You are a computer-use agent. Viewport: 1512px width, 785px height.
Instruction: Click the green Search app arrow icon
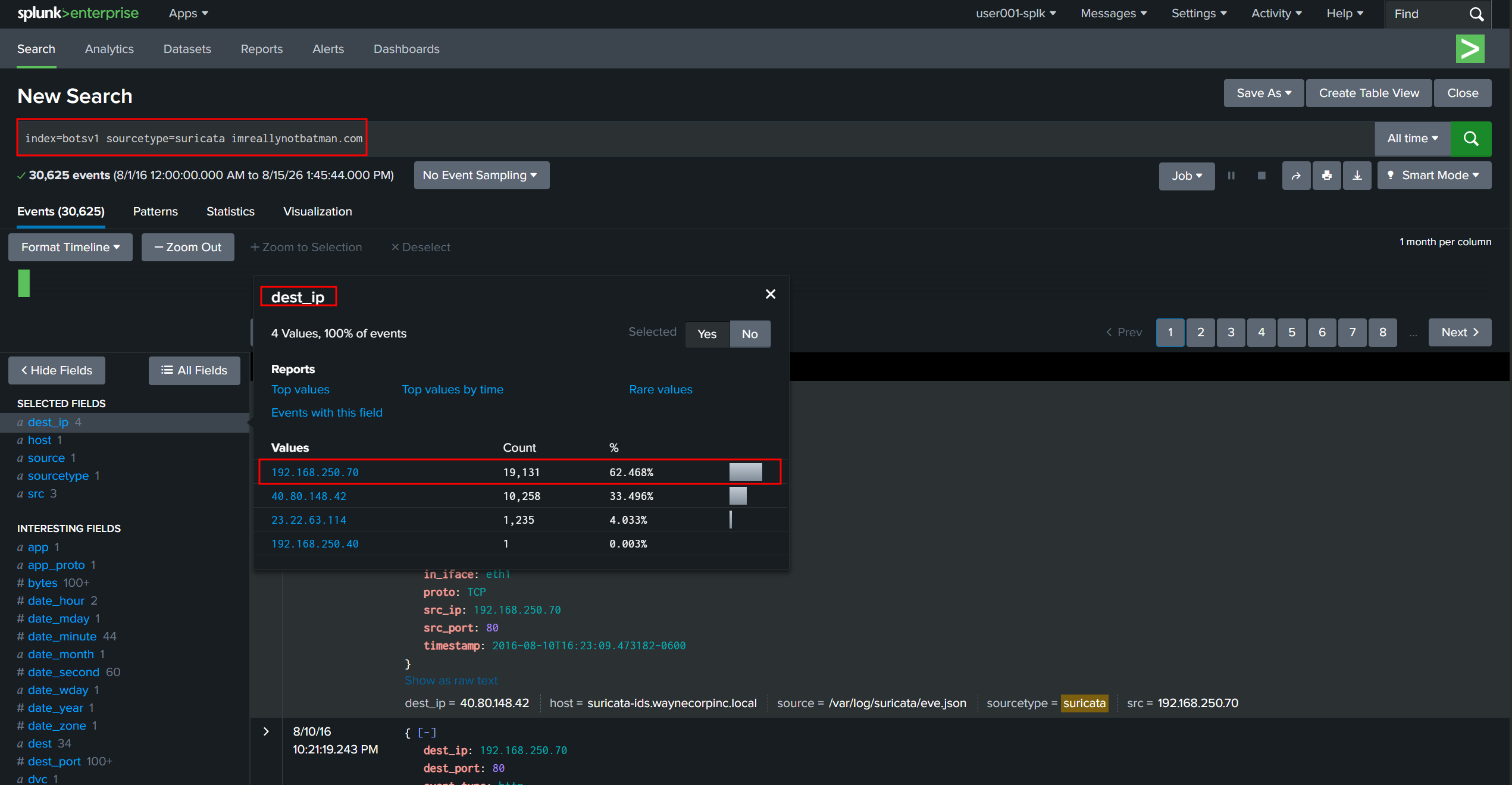(x=1470, y=49)
